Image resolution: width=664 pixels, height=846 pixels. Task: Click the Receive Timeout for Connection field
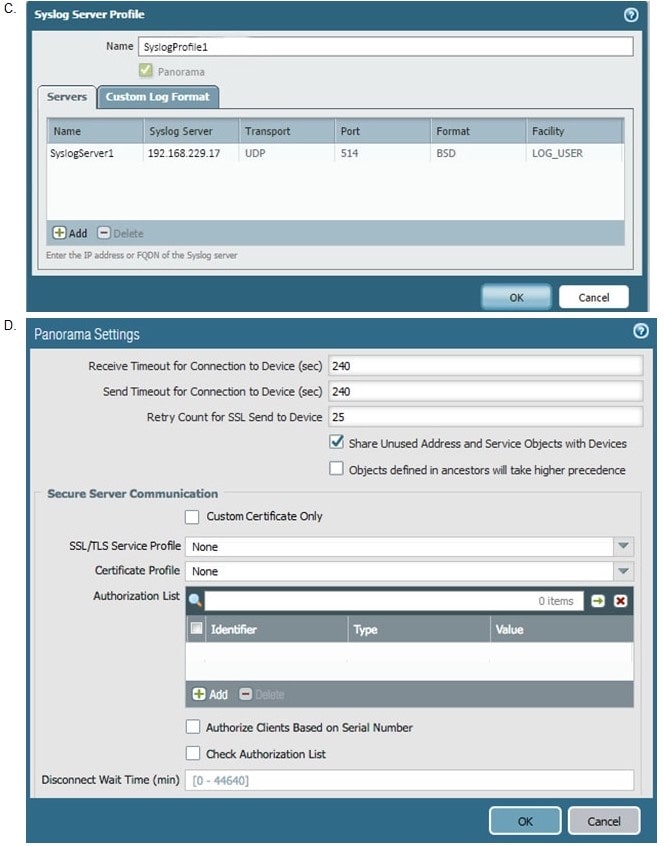[485, 365]
